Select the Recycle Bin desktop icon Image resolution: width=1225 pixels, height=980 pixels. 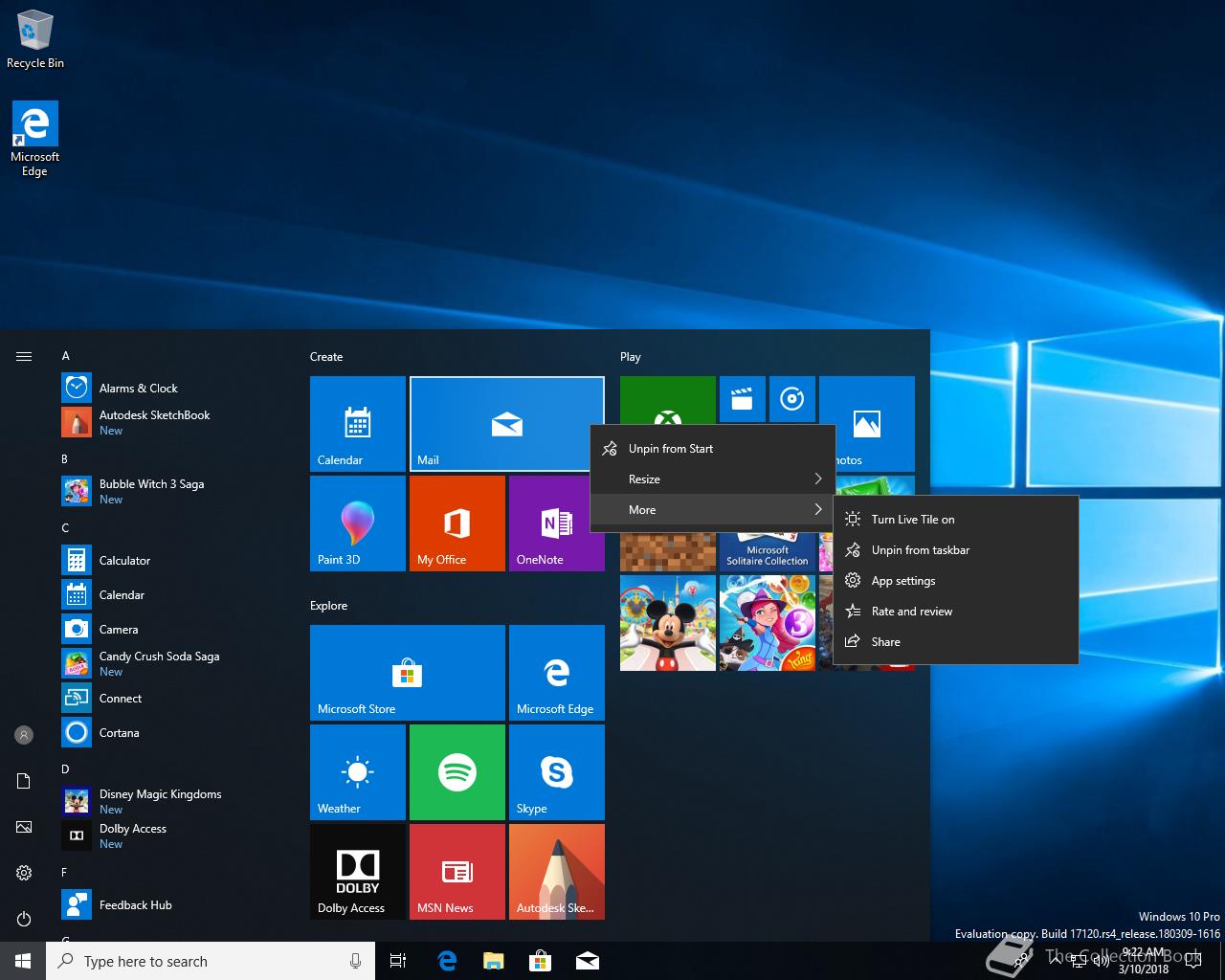(x=35, y=39)
